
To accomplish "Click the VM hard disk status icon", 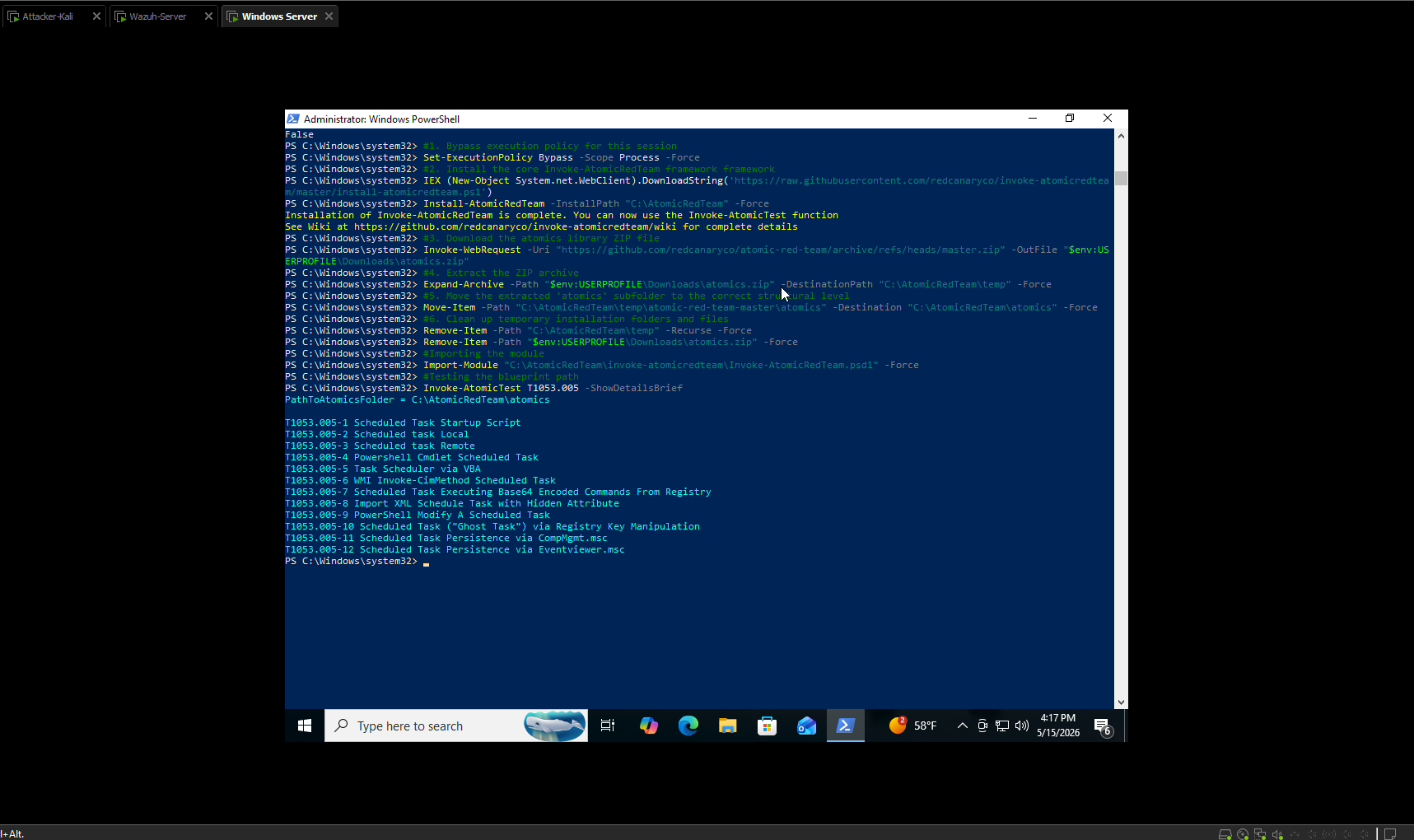I will pyautogui.click(x=1225, y=833).
